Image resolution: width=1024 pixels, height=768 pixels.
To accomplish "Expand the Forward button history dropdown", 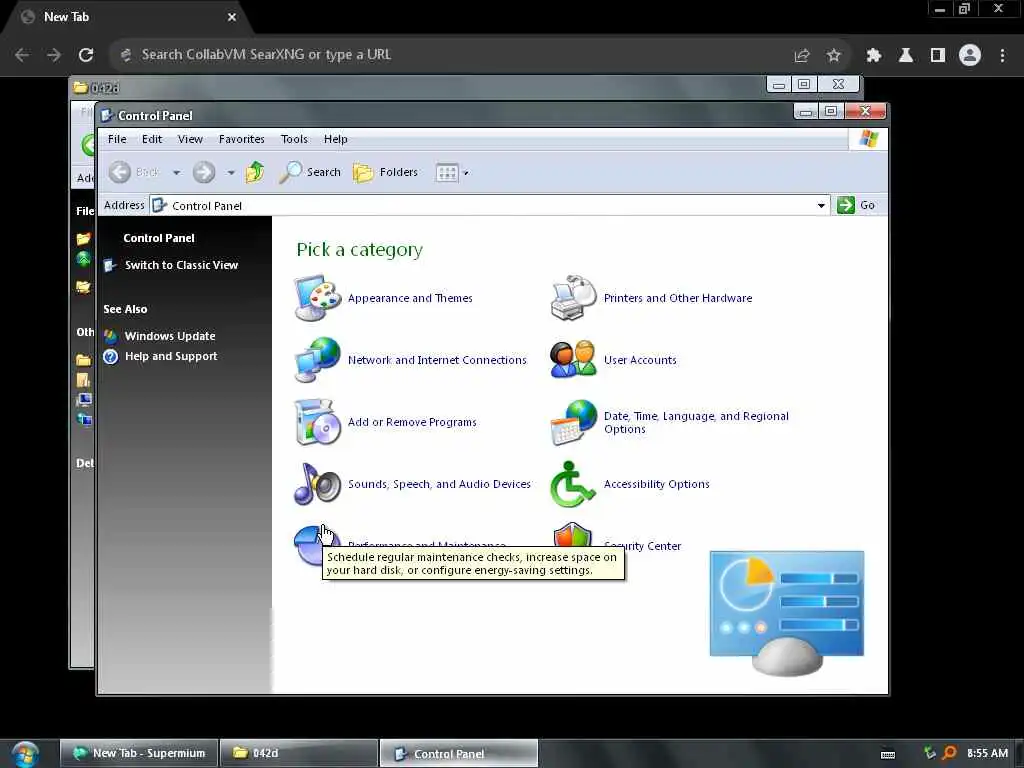I will click(x=231, y=173).
